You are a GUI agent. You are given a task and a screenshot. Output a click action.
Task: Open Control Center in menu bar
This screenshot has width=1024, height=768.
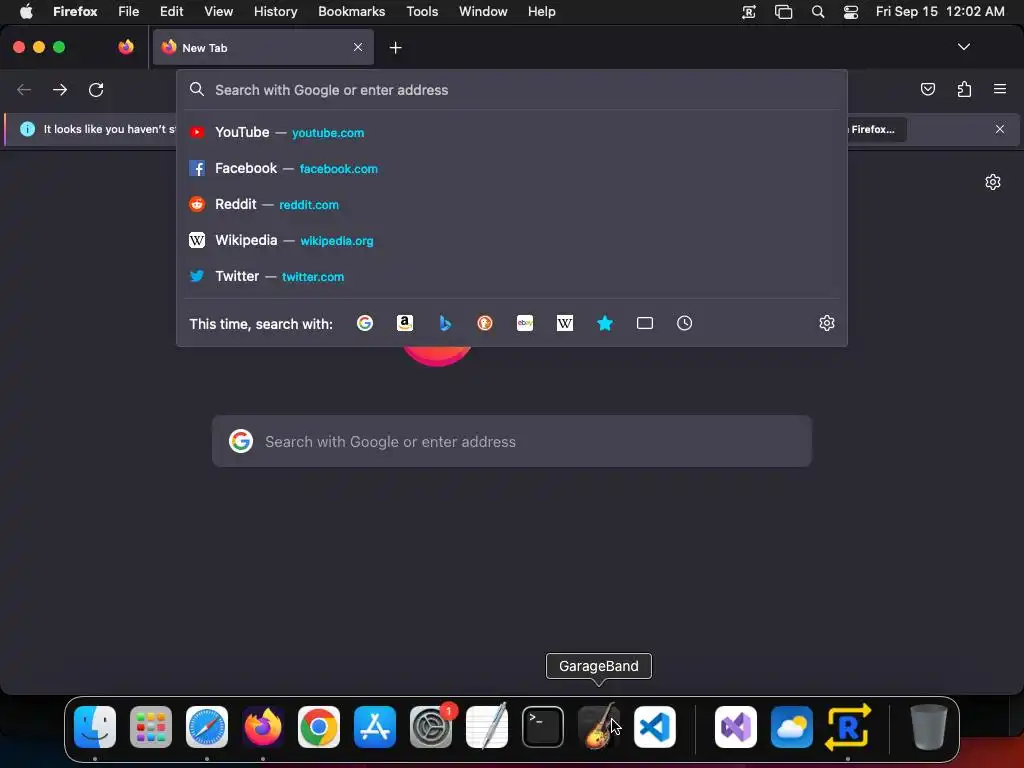point(851,12)
